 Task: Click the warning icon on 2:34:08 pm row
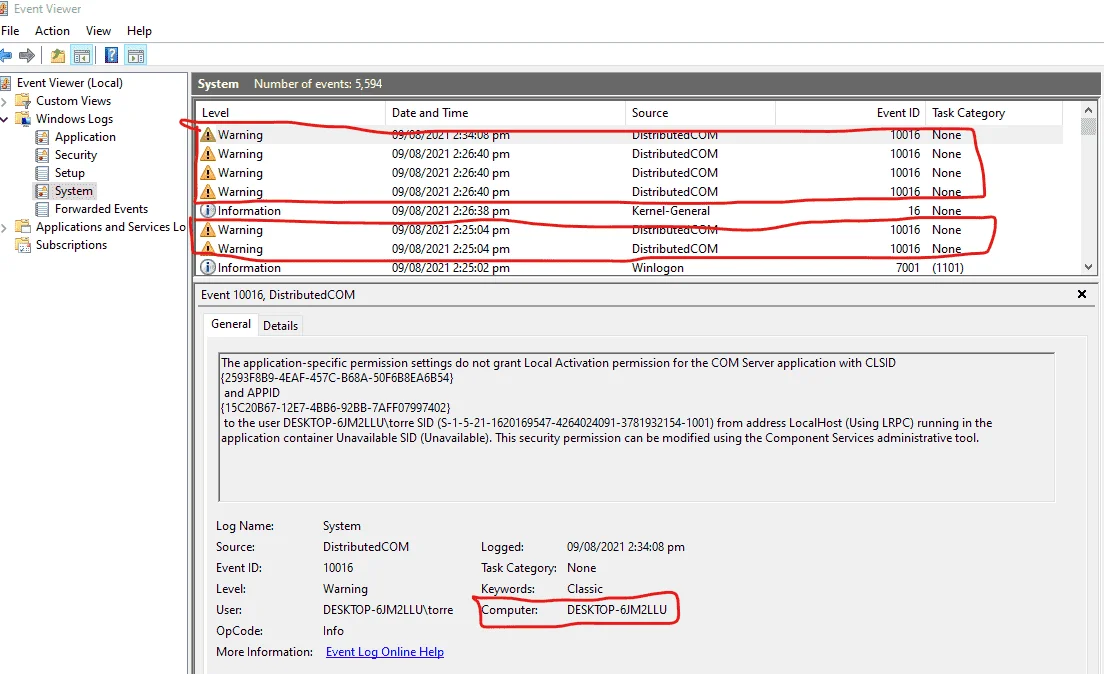coord(208,135)
